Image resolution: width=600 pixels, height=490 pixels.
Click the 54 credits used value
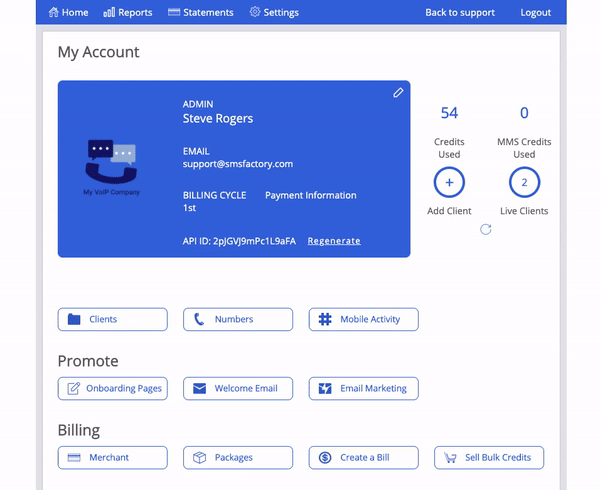tap(449, 113)
